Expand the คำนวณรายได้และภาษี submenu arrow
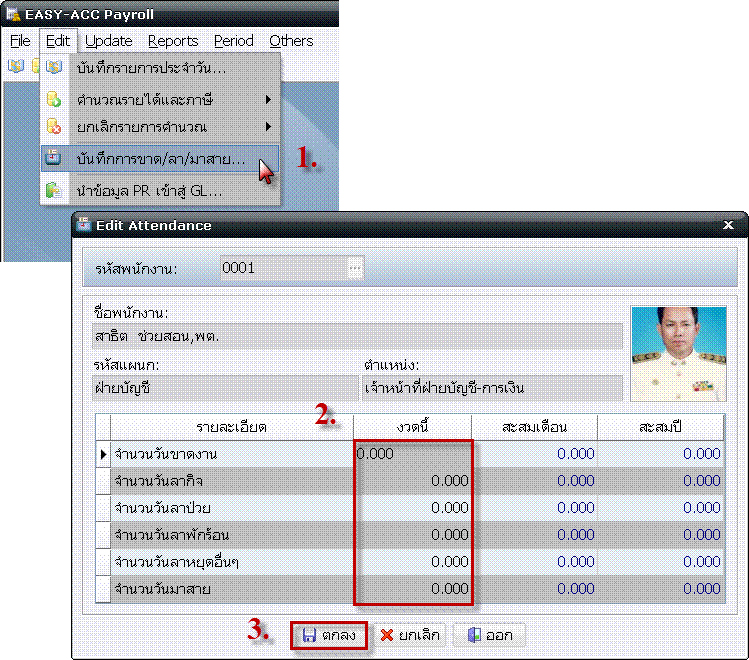Viewport: 749px width, 660px height. (x=268, y=100)
